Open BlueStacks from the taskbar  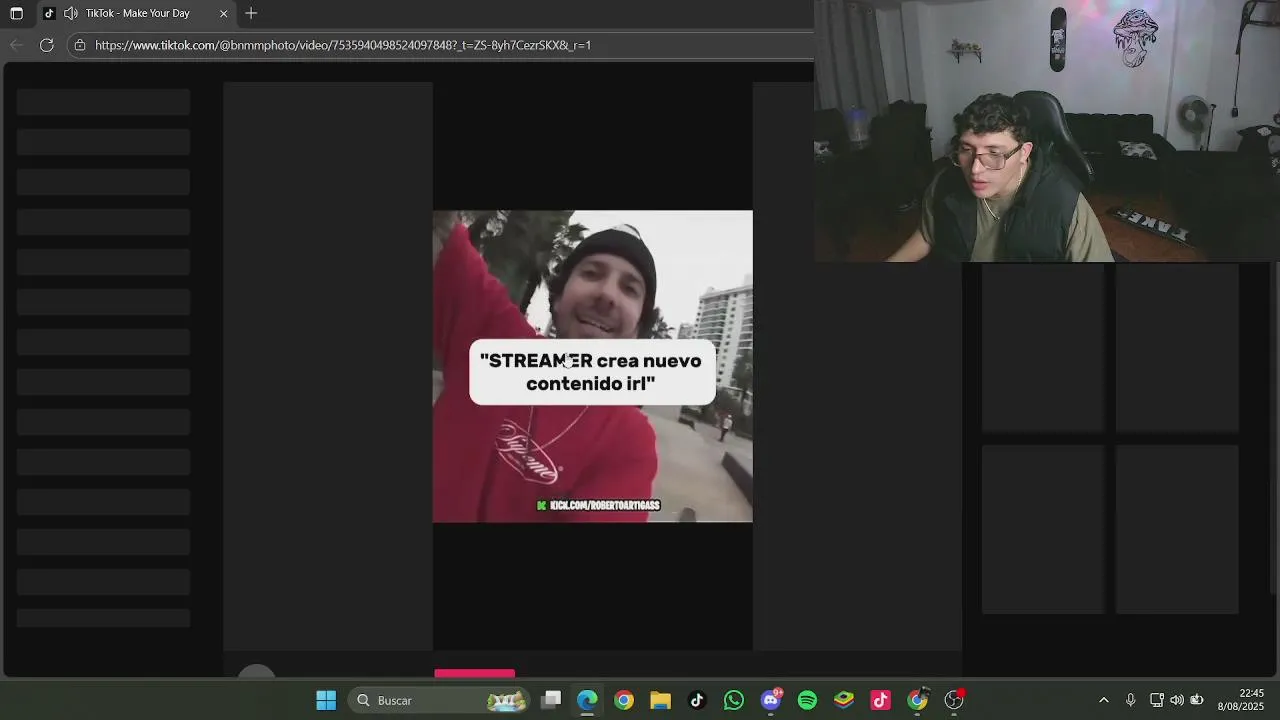844,700
